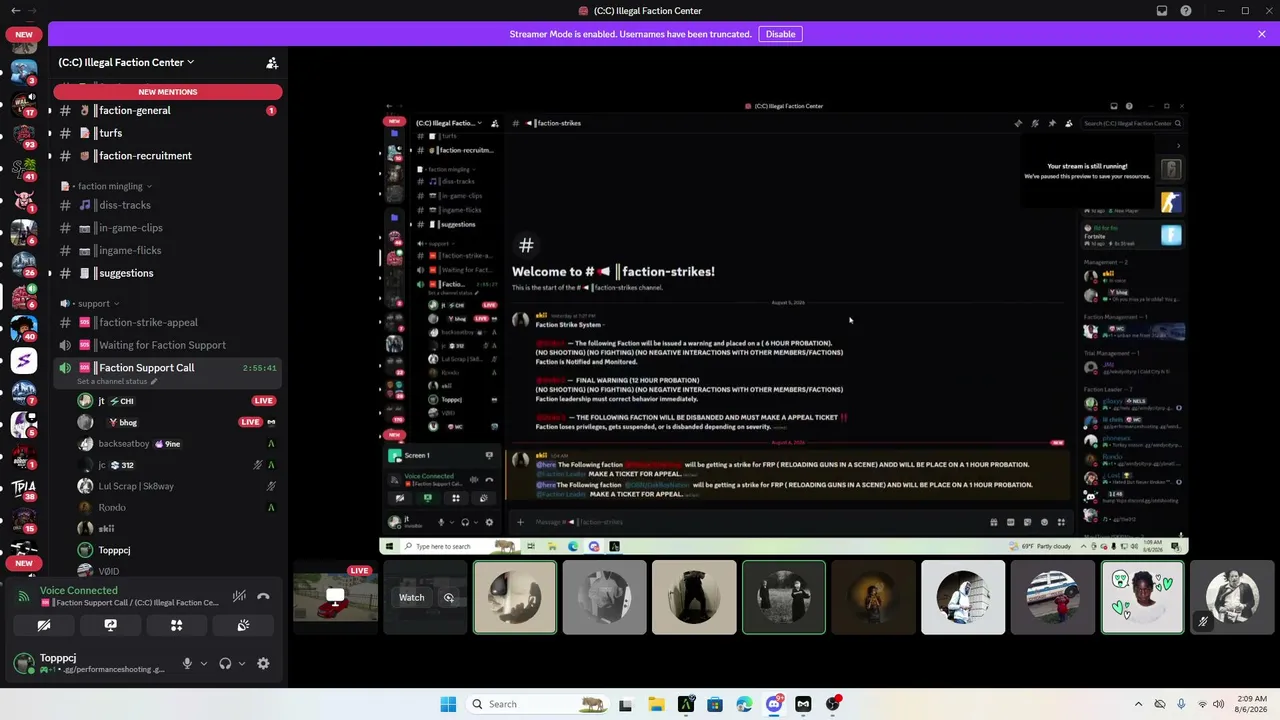
Task: Mute the microphone in user panel
Action: 187,663
